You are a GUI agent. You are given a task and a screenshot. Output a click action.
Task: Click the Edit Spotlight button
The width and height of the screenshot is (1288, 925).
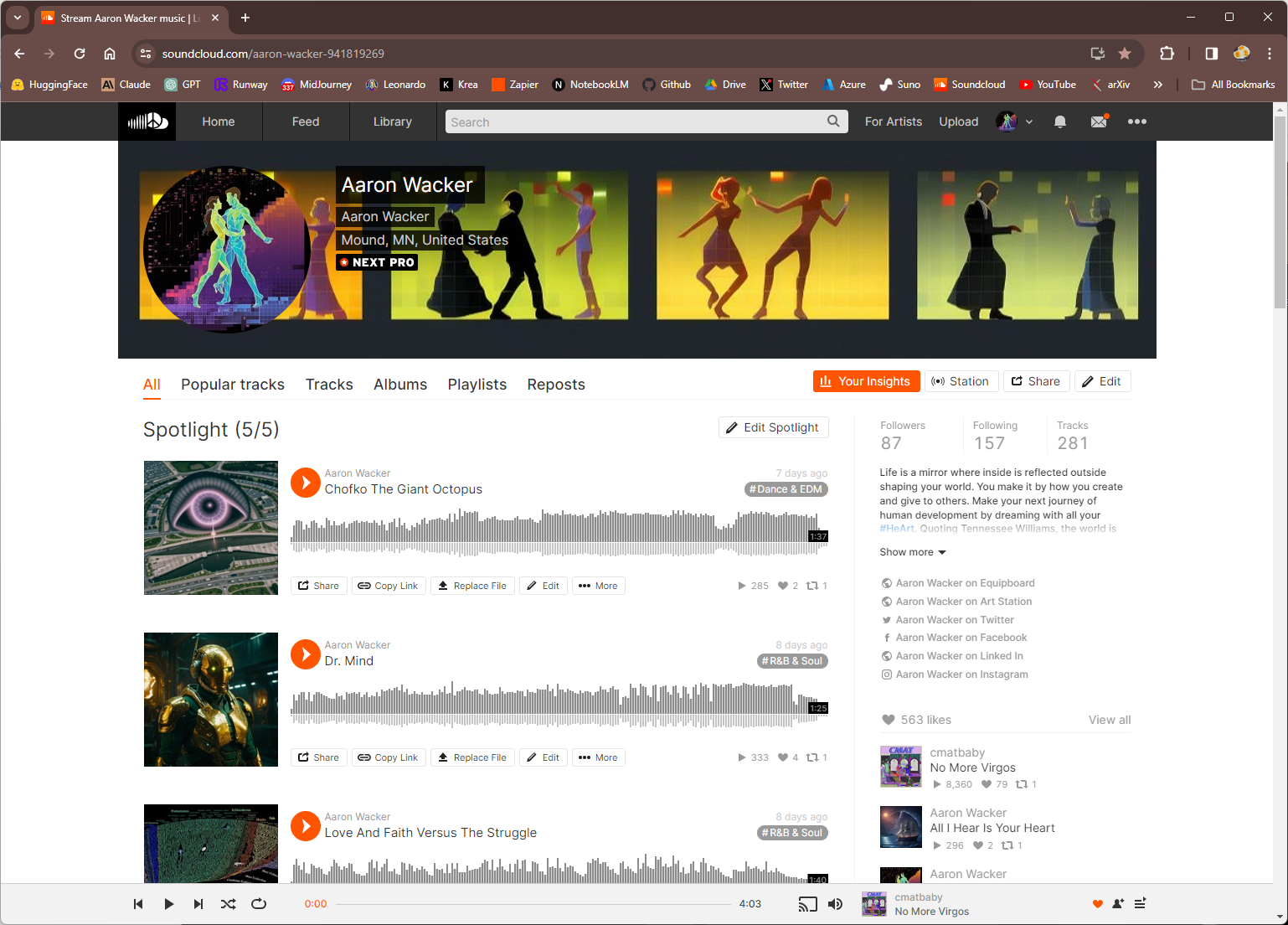pyautogui.click(x=774, y=427)
